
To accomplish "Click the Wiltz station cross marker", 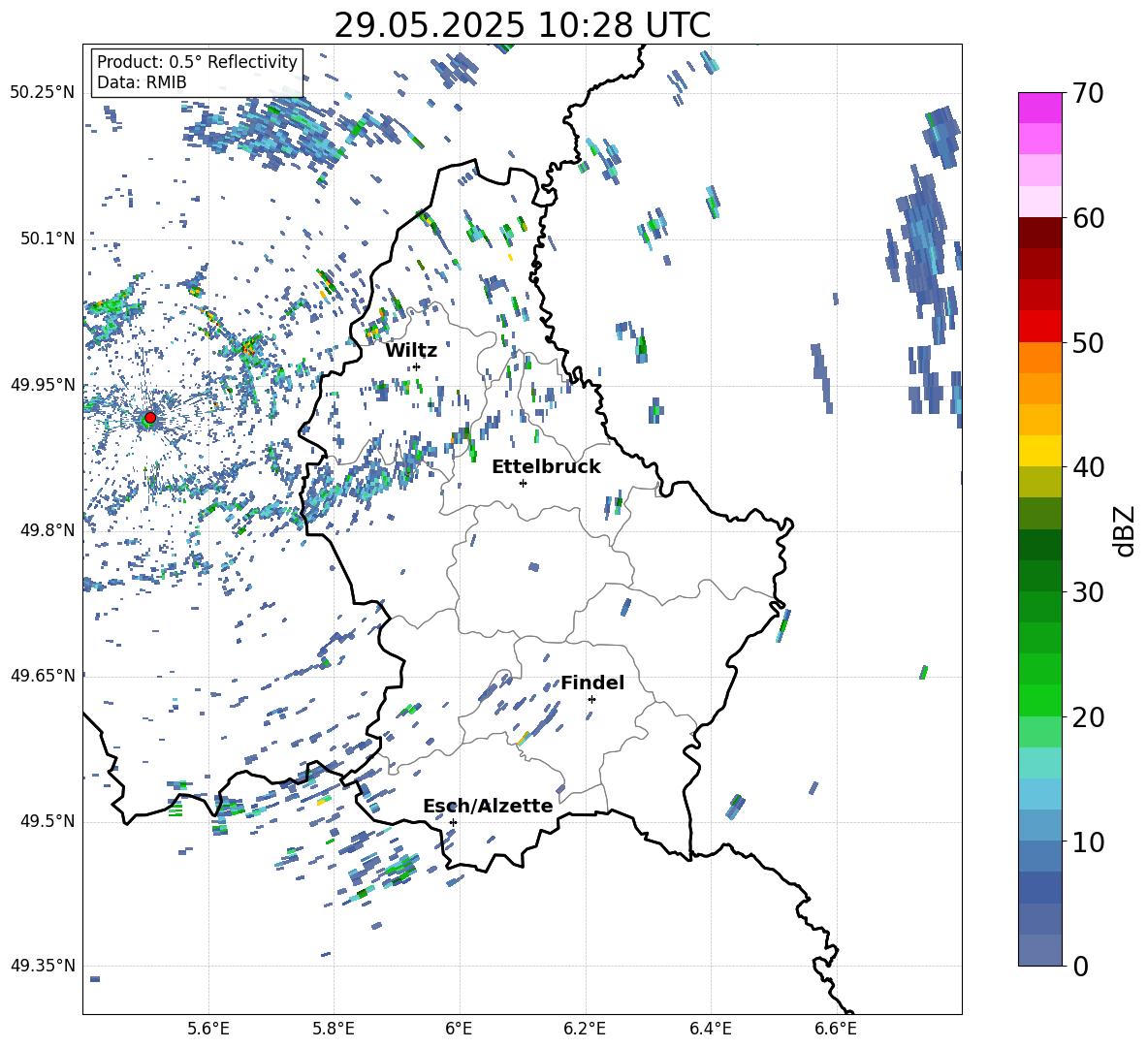I will click(x=417, y=366).
